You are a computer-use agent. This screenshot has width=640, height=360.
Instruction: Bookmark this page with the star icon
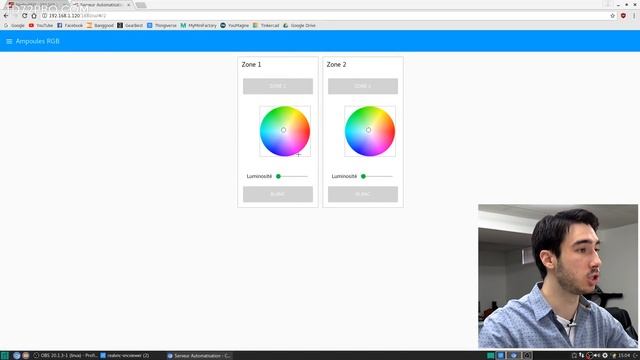tap(612, 16)
